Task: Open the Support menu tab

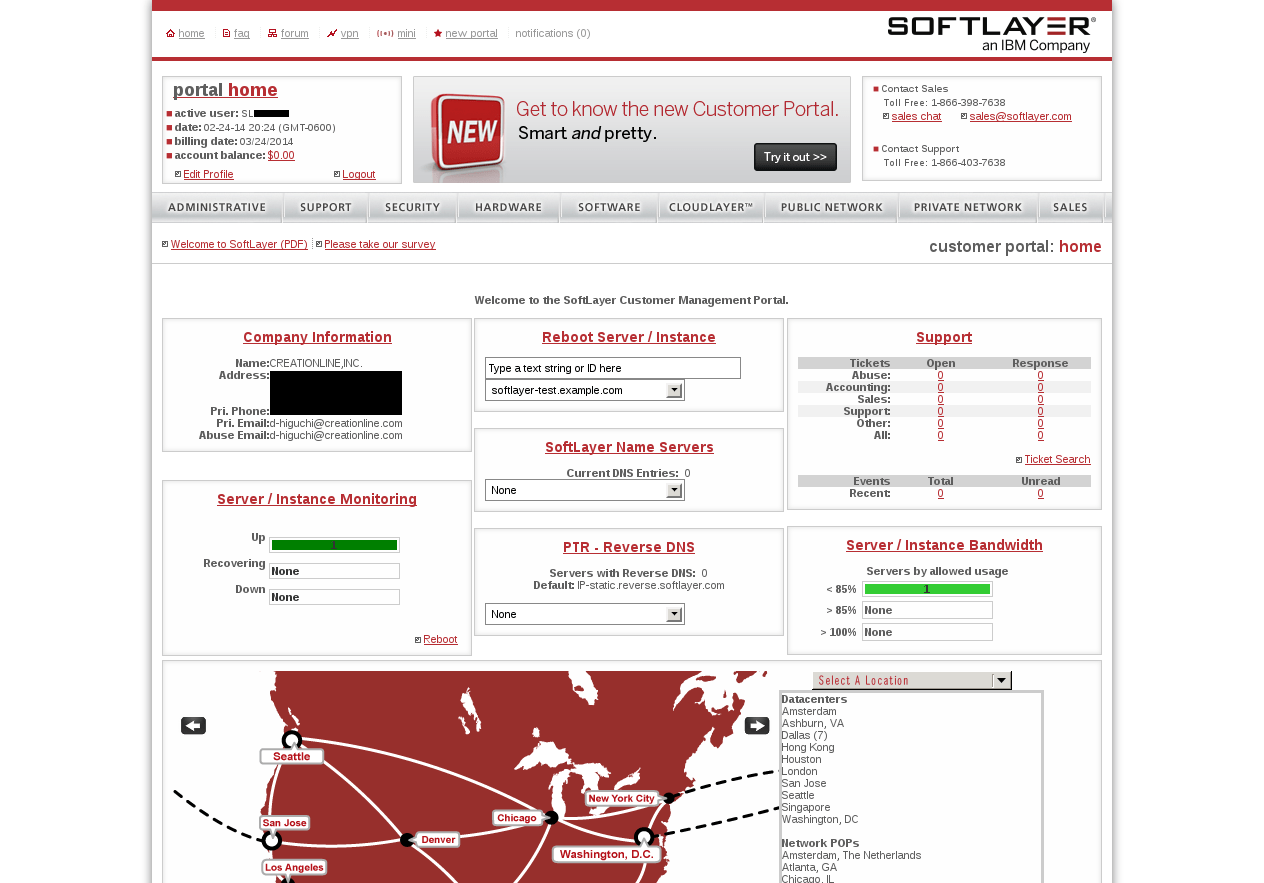Action: 326,208
